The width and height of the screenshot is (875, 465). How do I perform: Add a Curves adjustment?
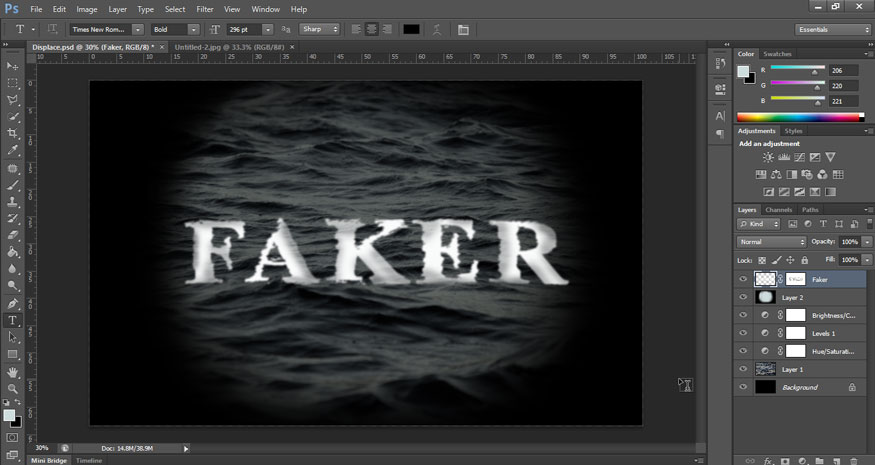click(799, 157)
